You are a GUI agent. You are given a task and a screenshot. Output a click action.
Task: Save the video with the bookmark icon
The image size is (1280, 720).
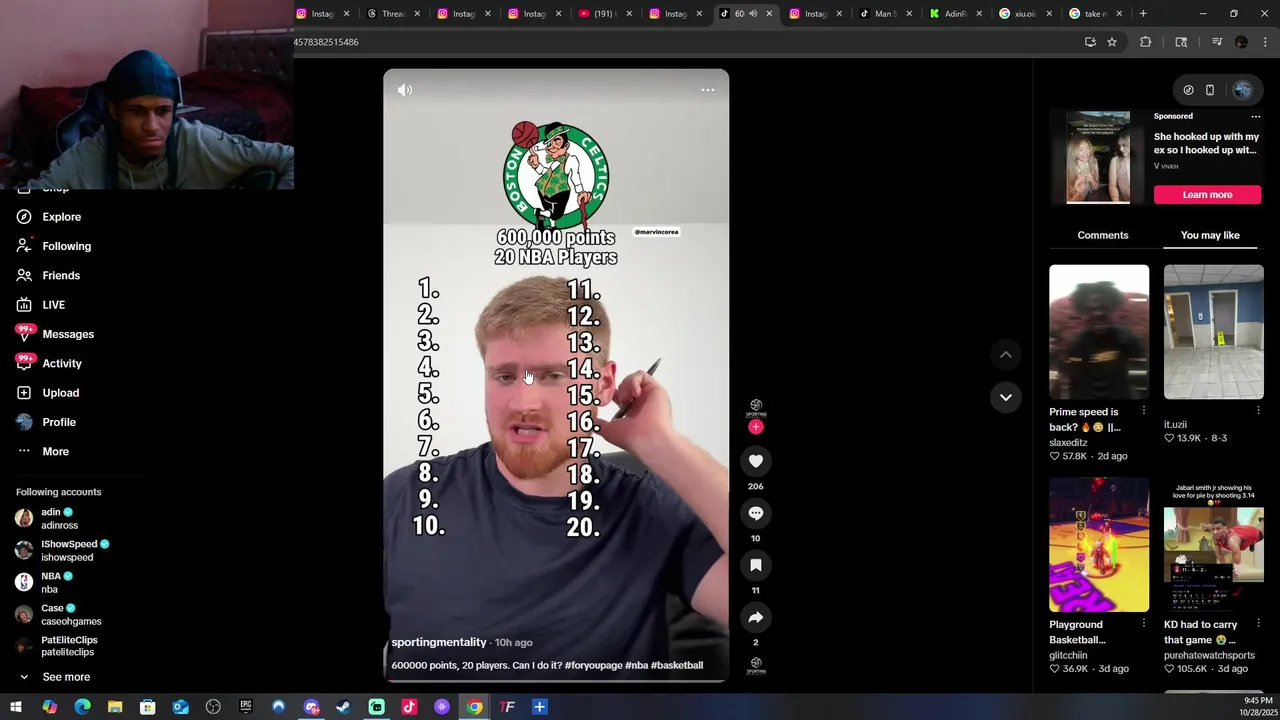click(x=756, y=565)
